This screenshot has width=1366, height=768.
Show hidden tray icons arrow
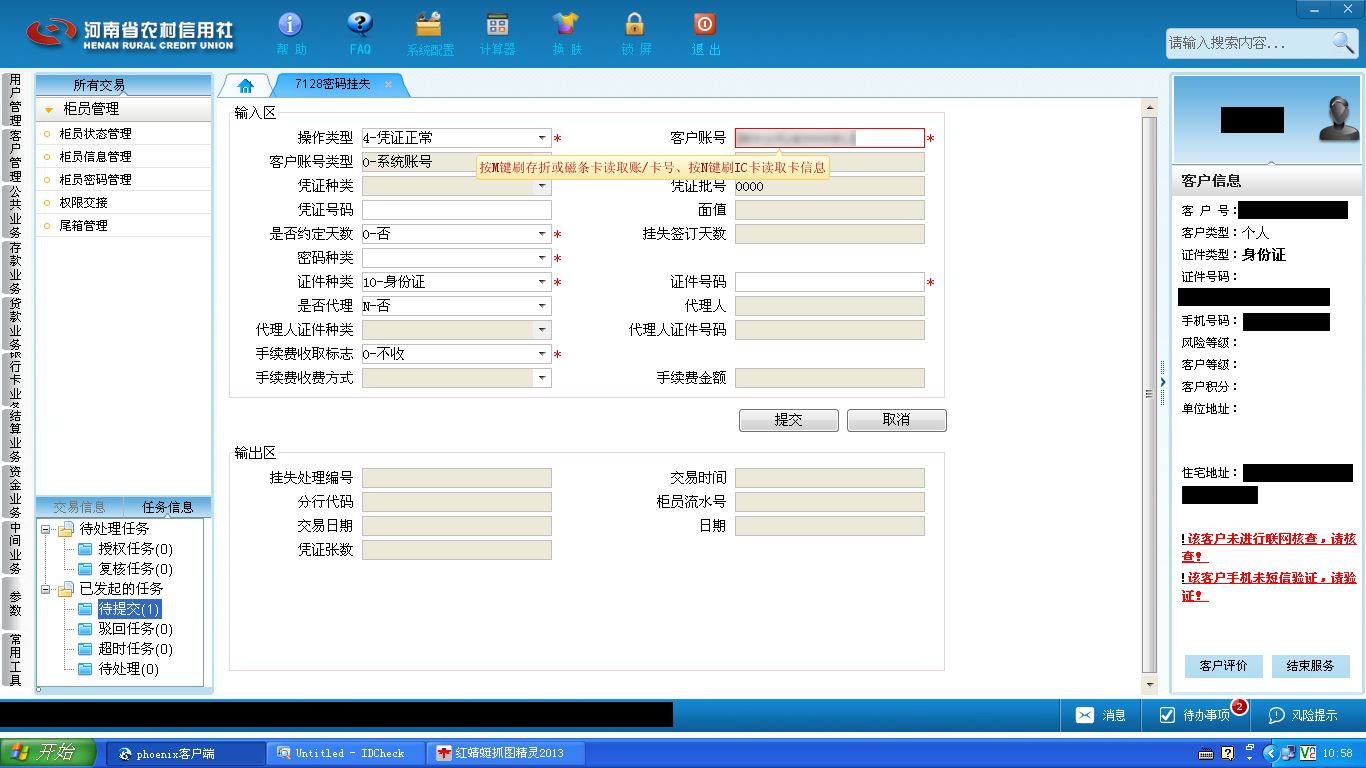point(1271,753)
